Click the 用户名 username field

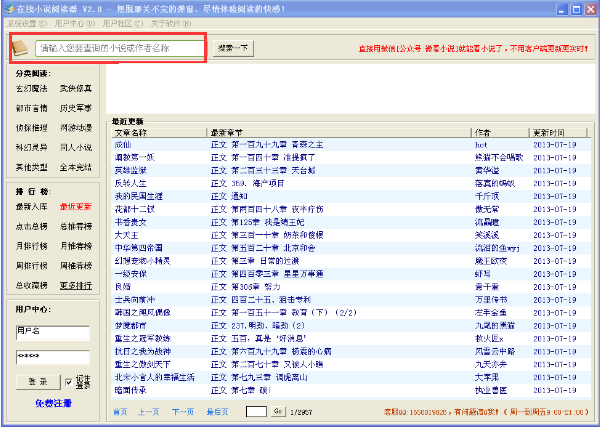coord(50,331)
